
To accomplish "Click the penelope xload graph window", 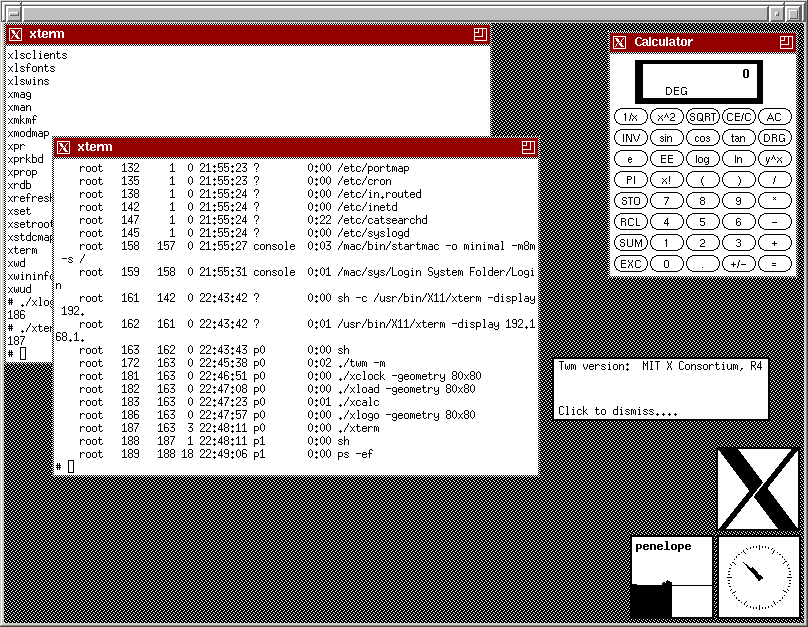I will (671, 578).
